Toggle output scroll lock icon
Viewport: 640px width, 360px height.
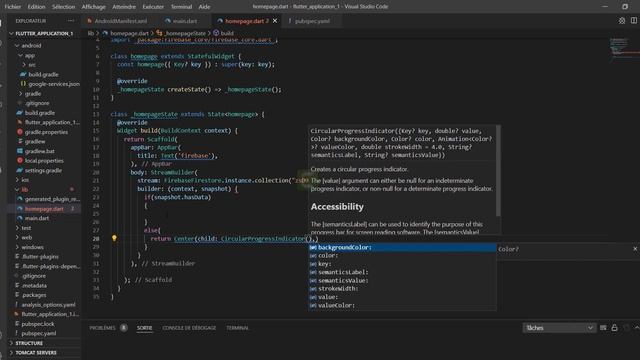pos(614,328)
